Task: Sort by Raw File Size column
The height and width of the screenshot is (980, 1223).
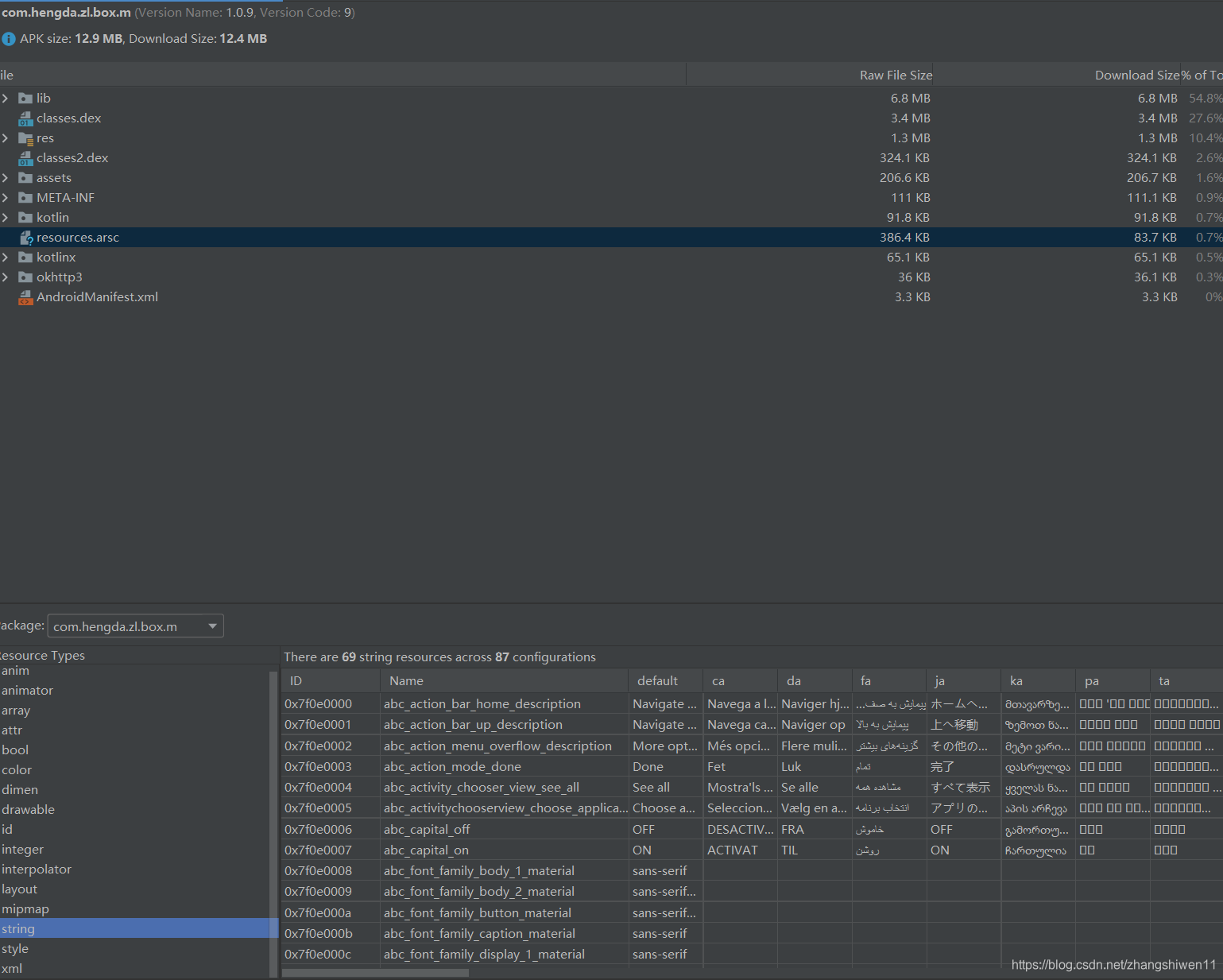Action: pos(810,75)
